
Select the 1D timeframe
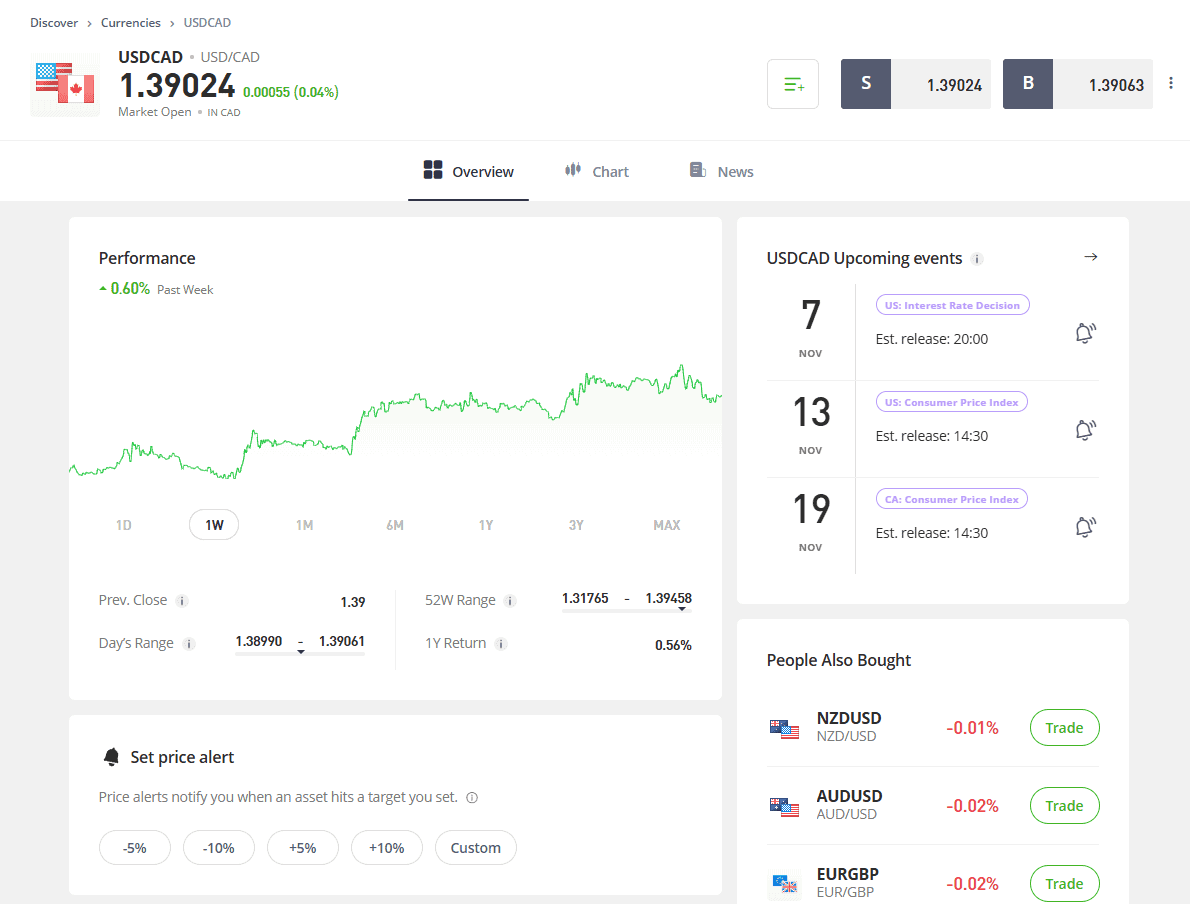(x=124, y=525)
